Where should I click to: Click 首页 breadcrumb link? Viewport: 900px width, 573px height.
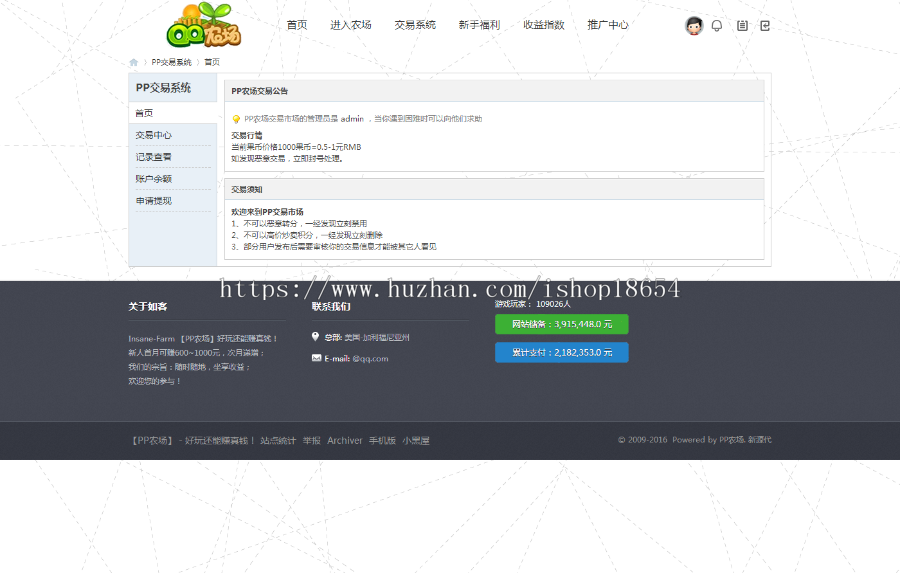point(212,62)
